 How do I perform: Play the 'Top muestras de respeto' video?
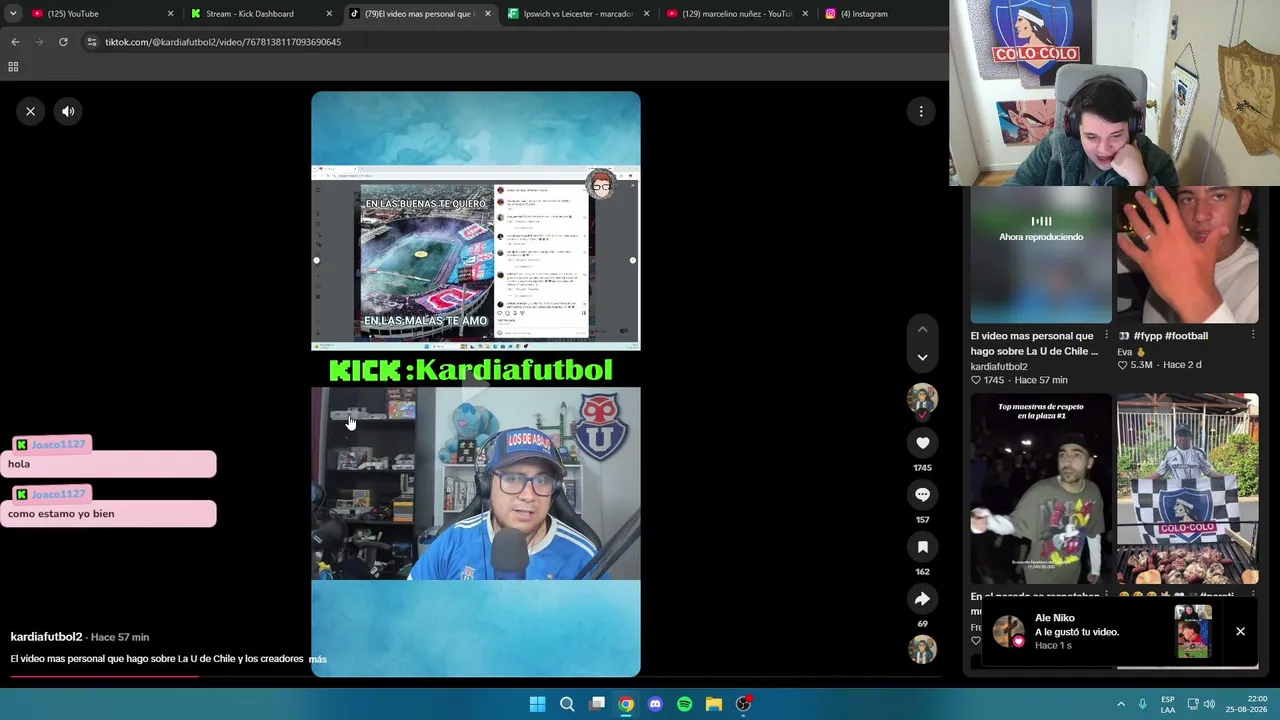click(1041, 489)
